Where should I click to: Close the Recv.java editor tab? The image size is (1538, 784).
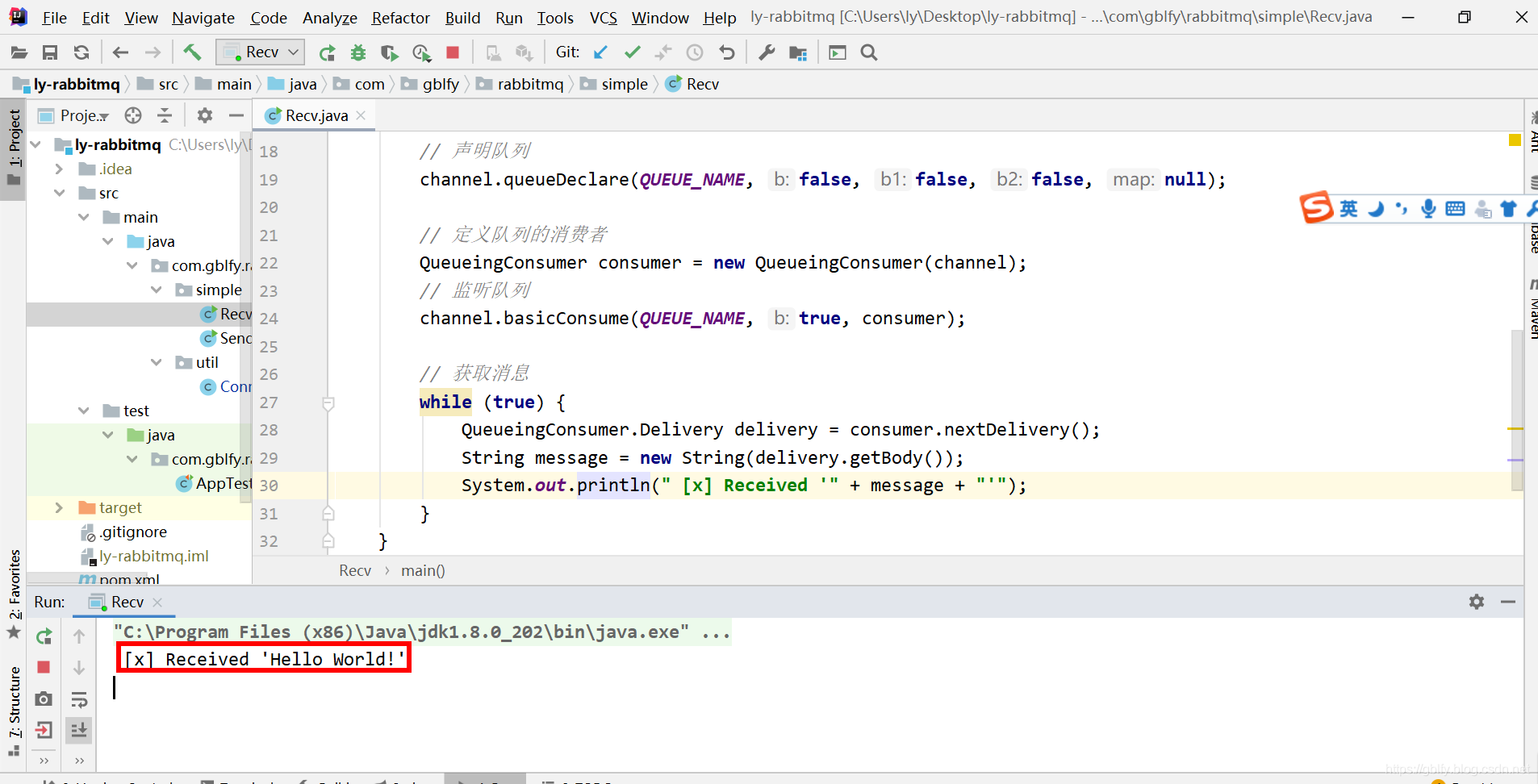[361, 115]
